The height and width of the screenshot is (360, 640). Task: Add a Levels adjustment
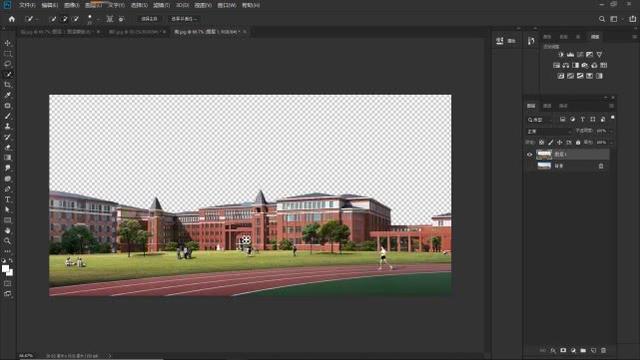(570, 54)
